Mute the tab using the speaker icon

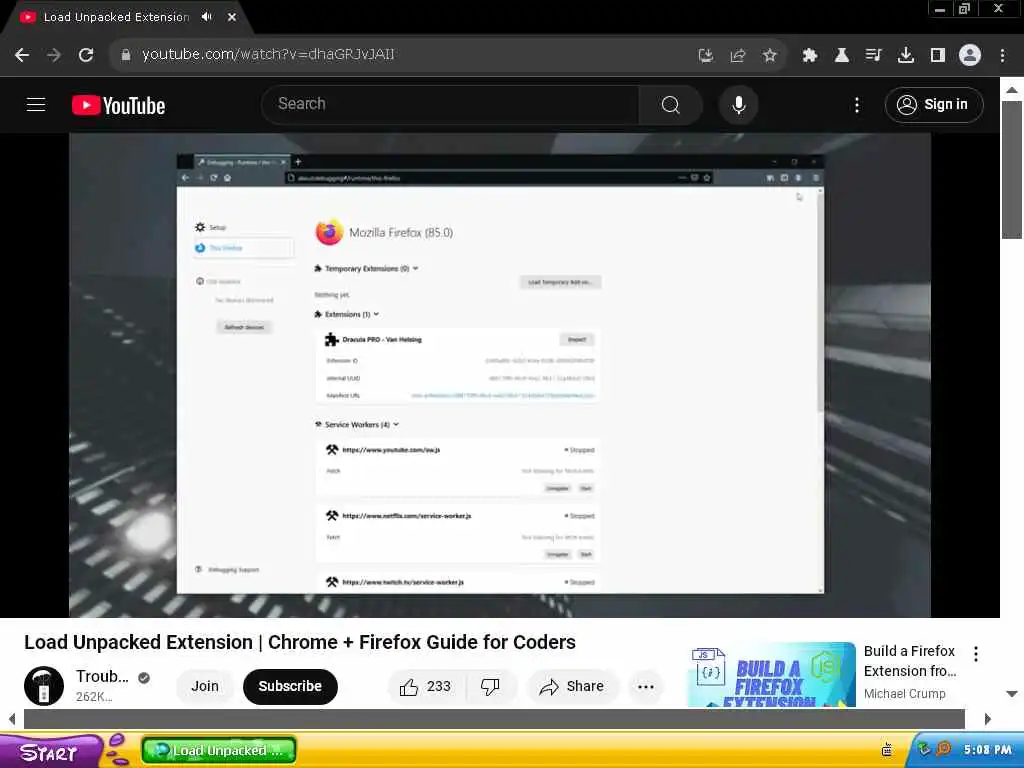point(206,17)
